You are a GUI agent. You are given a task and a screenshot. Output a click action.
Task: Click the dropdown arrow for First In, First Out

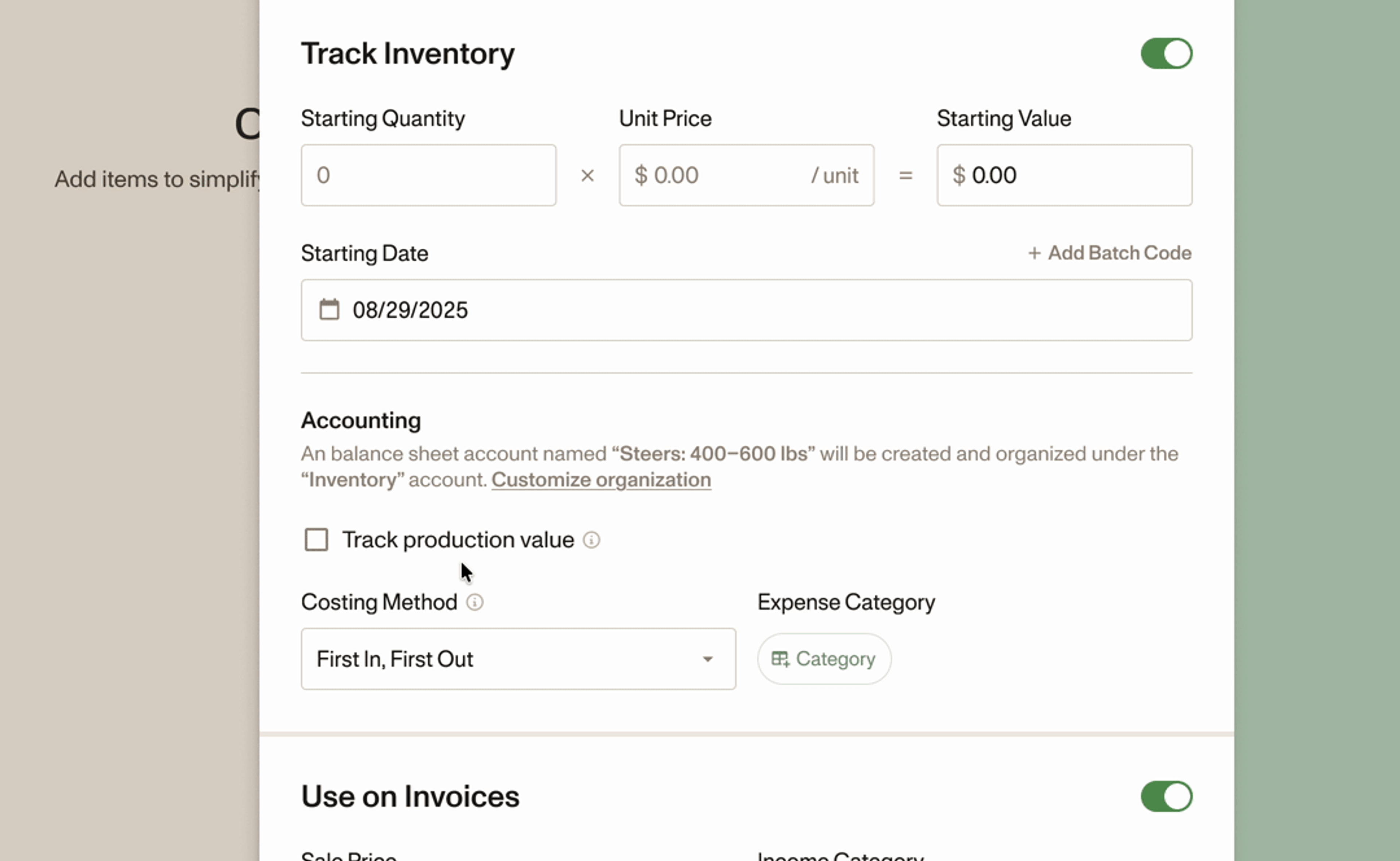click(x=707, y=659)
